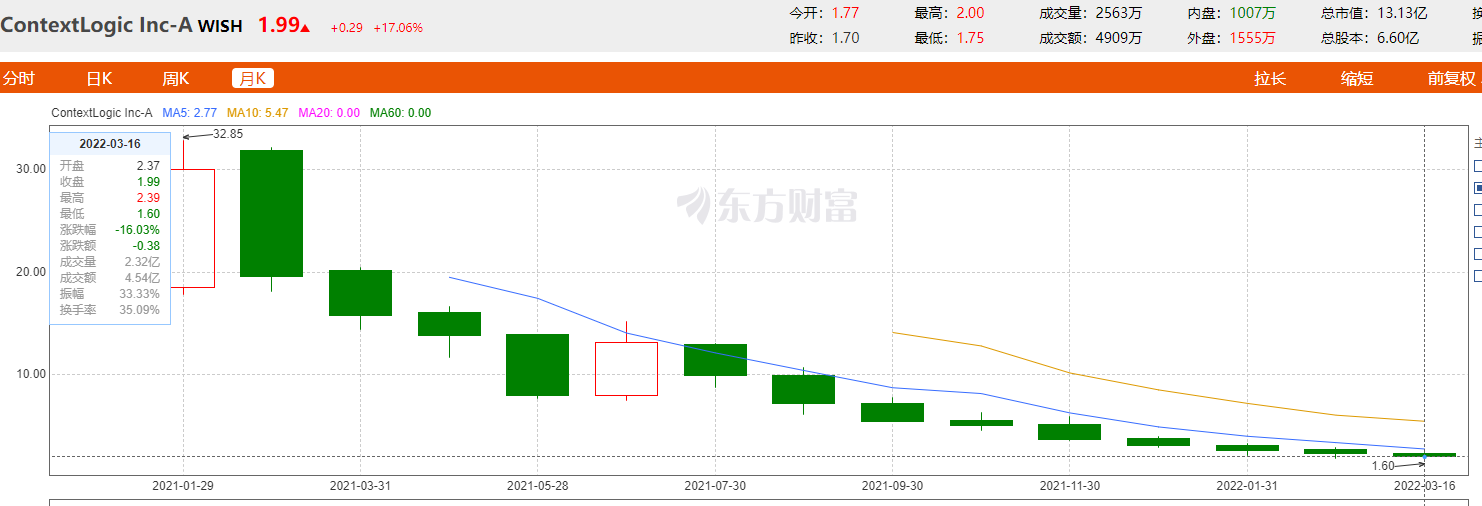Click the +17.06% change percentage
This screenshot has width=1482, height=506.
(x=398, y=28)
